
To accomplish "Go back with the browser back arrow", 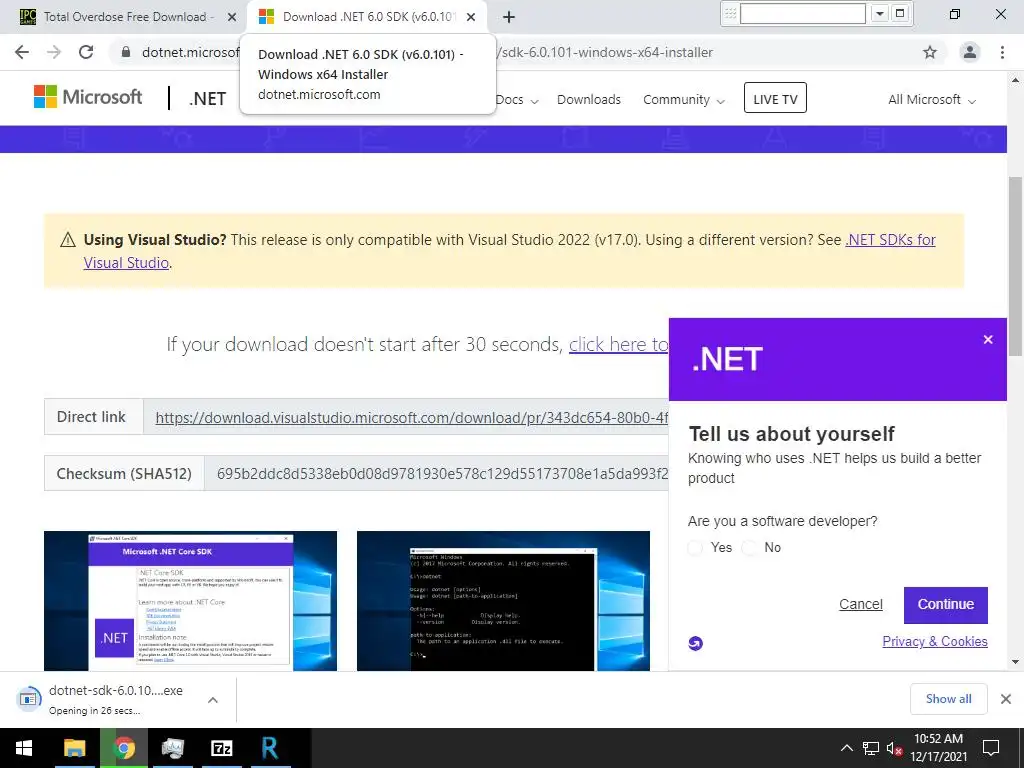I will point(22,52).
